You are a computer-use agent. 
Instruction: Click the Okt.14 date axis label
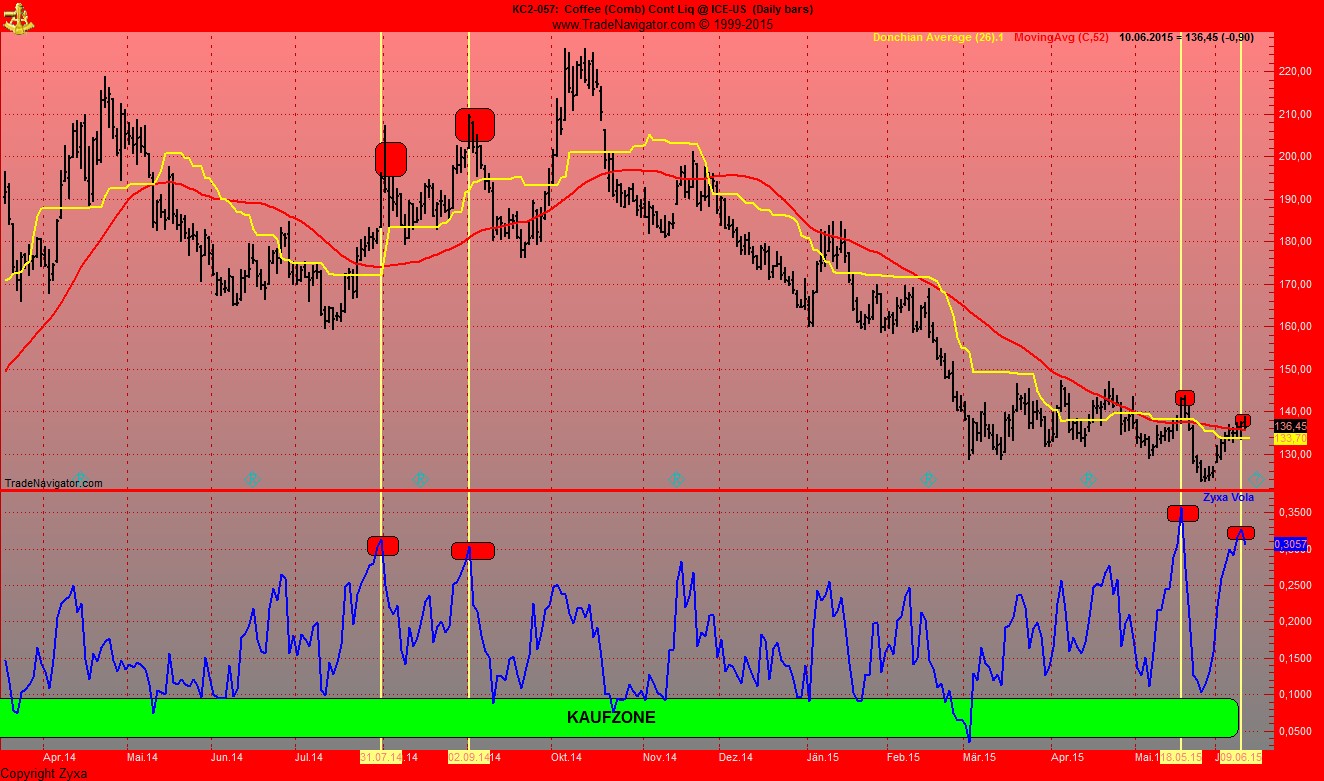pos(566,758)
